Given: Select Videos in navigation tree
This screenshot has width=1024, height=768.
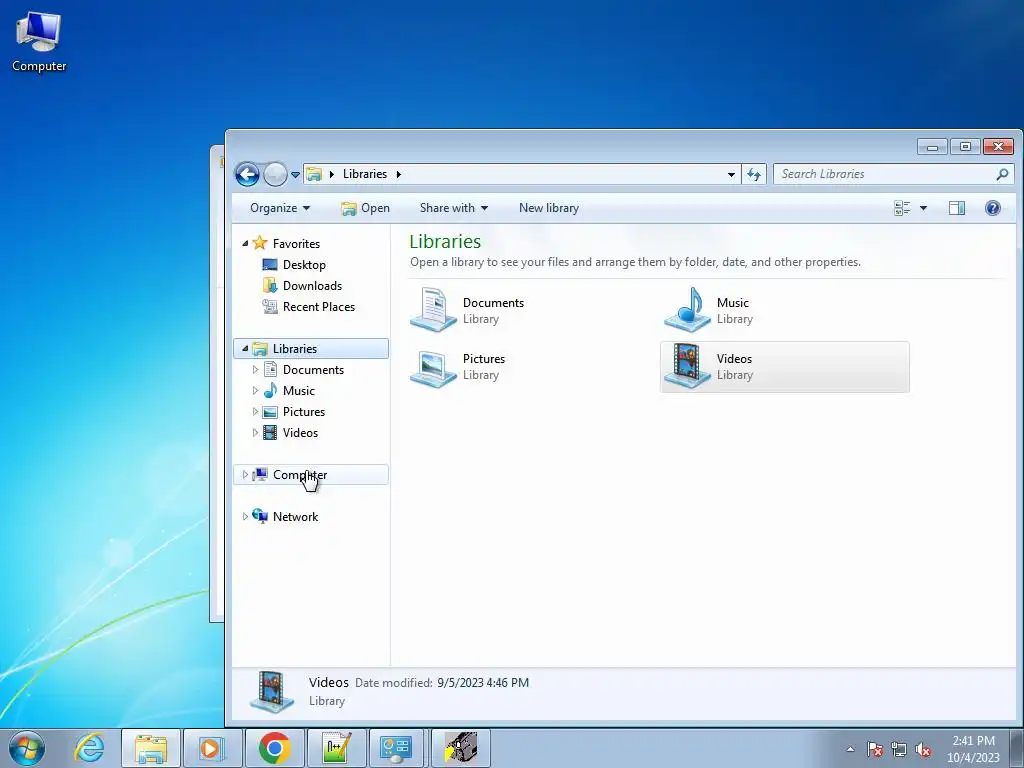Looking at the screenshot, I should 300,433.
